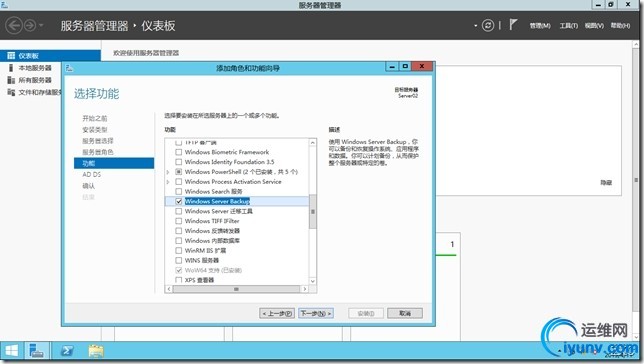
Task: Toggle the Windows PowerShell feature checkbox
Action: click(x=178, y=172)
